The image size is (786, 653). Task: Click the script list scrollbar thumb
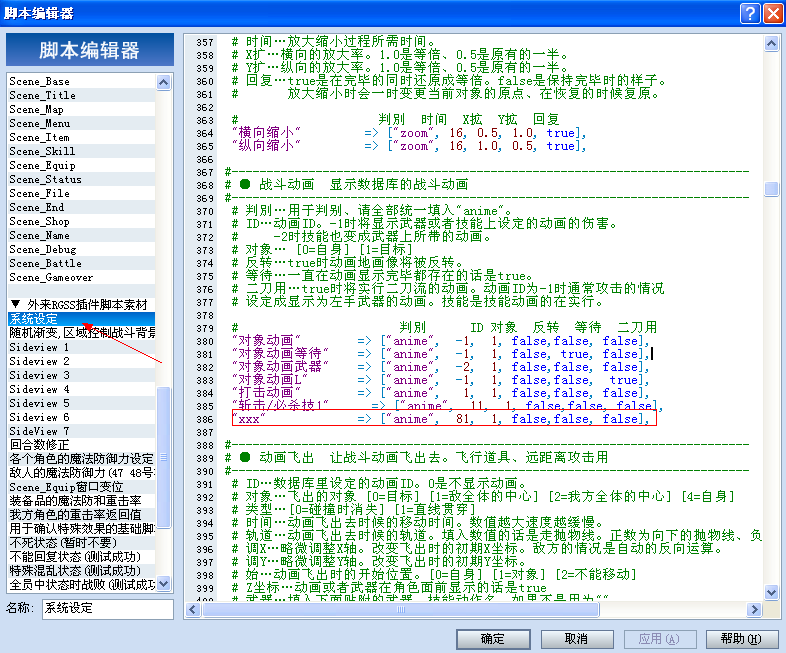pyautogui.click(x=163, y=457)
